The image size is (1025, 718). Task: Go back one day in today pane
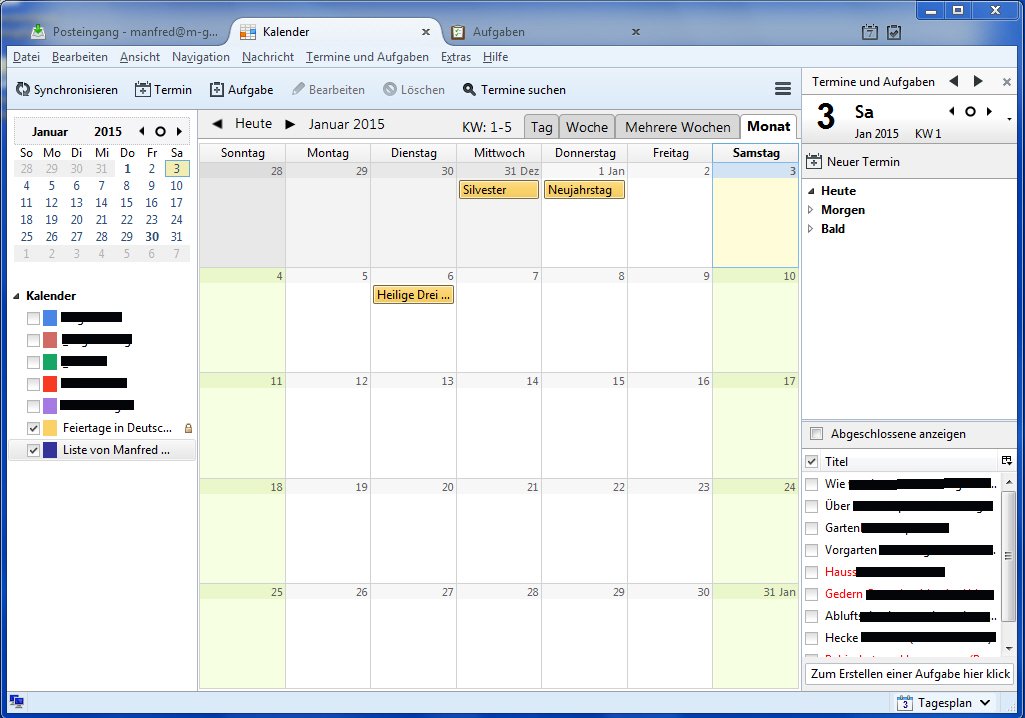tap(952, 111)
